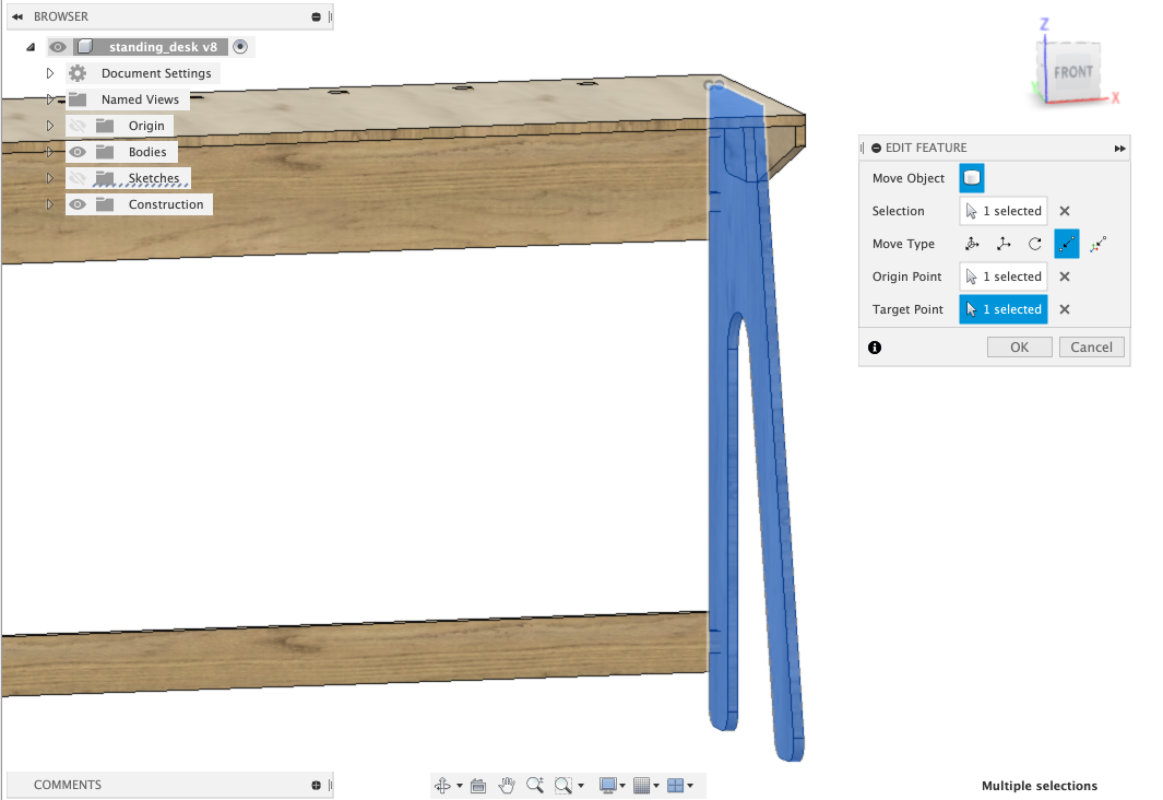1163x800 pixels.
Task: Cancel the Edit Feature dialog
Action: 1091,347
